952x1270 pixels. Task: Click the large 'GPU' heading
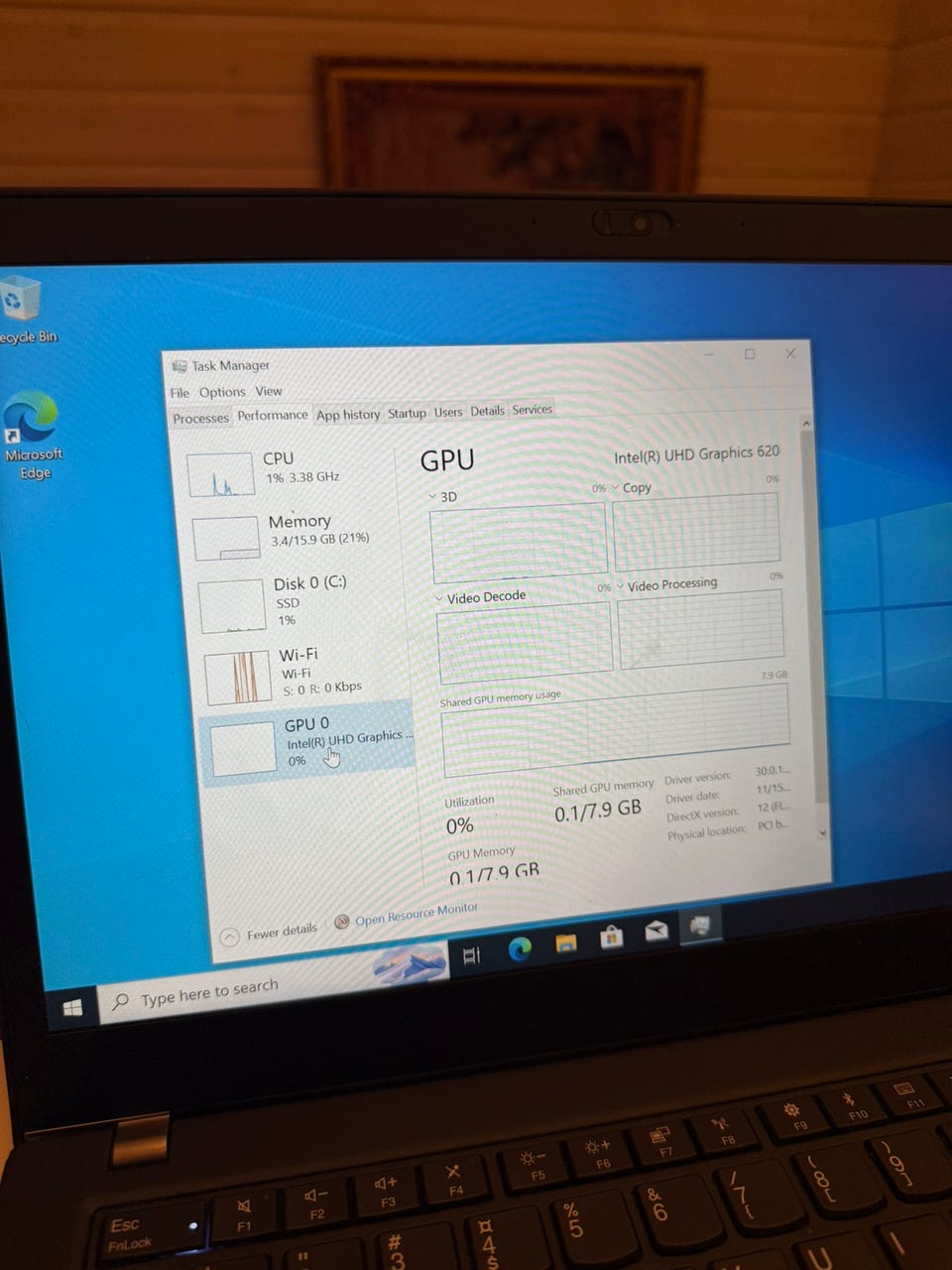coord(447,460)
